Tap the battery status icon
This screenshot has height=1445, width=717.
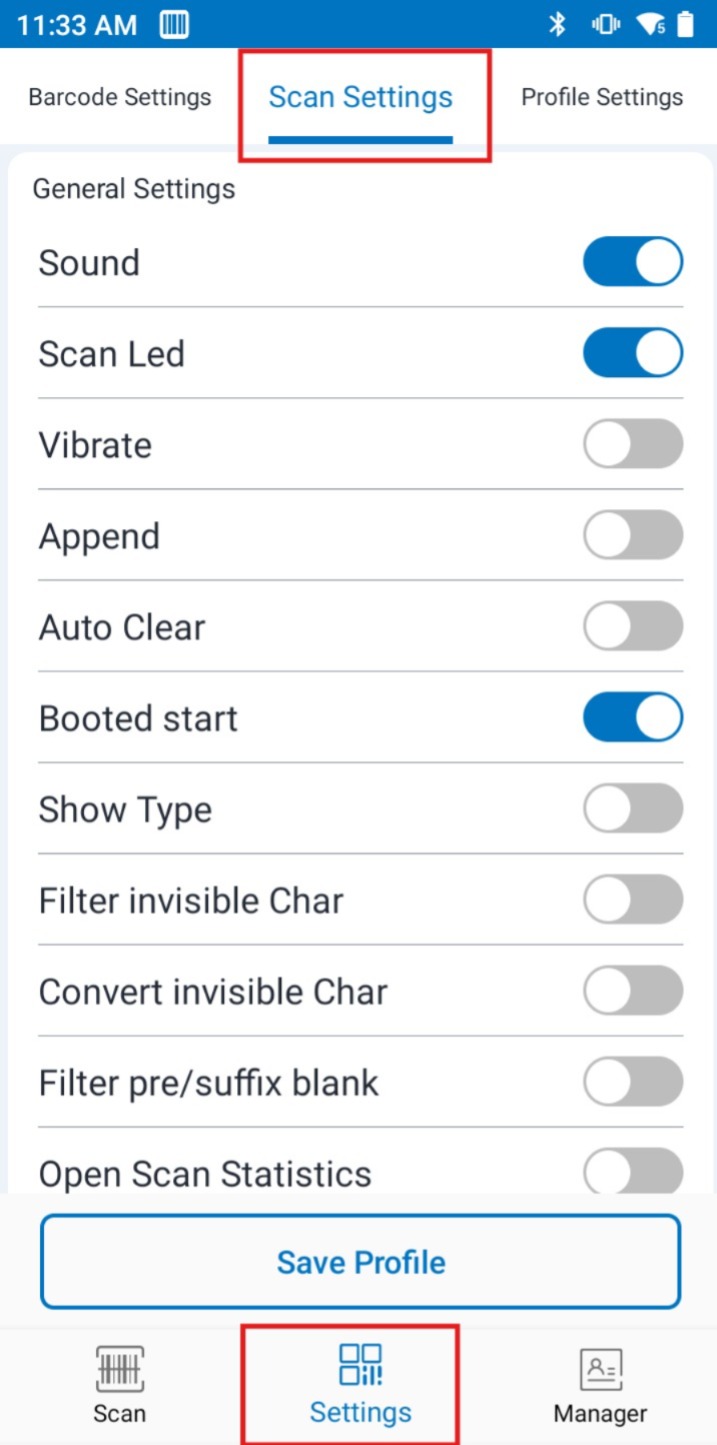click(x=686, y=25)
